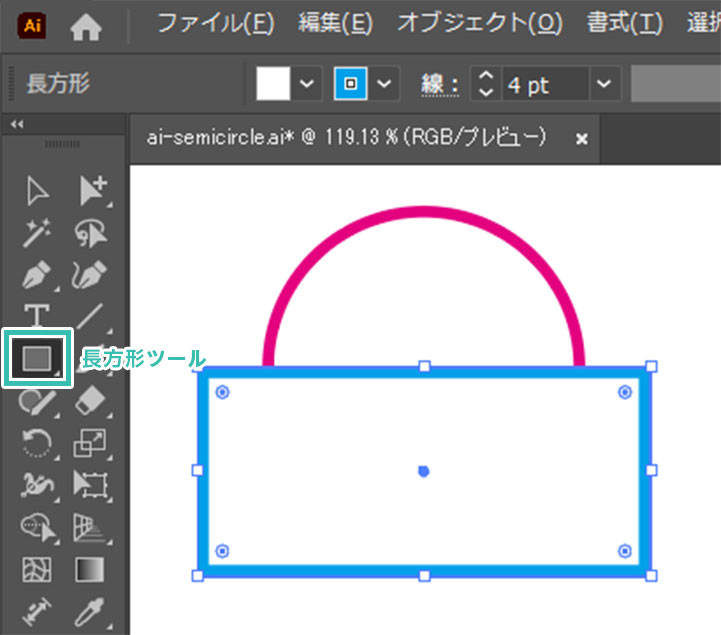Click the white fill color swatch
721x635 pixels.
(x=273, y=85)
